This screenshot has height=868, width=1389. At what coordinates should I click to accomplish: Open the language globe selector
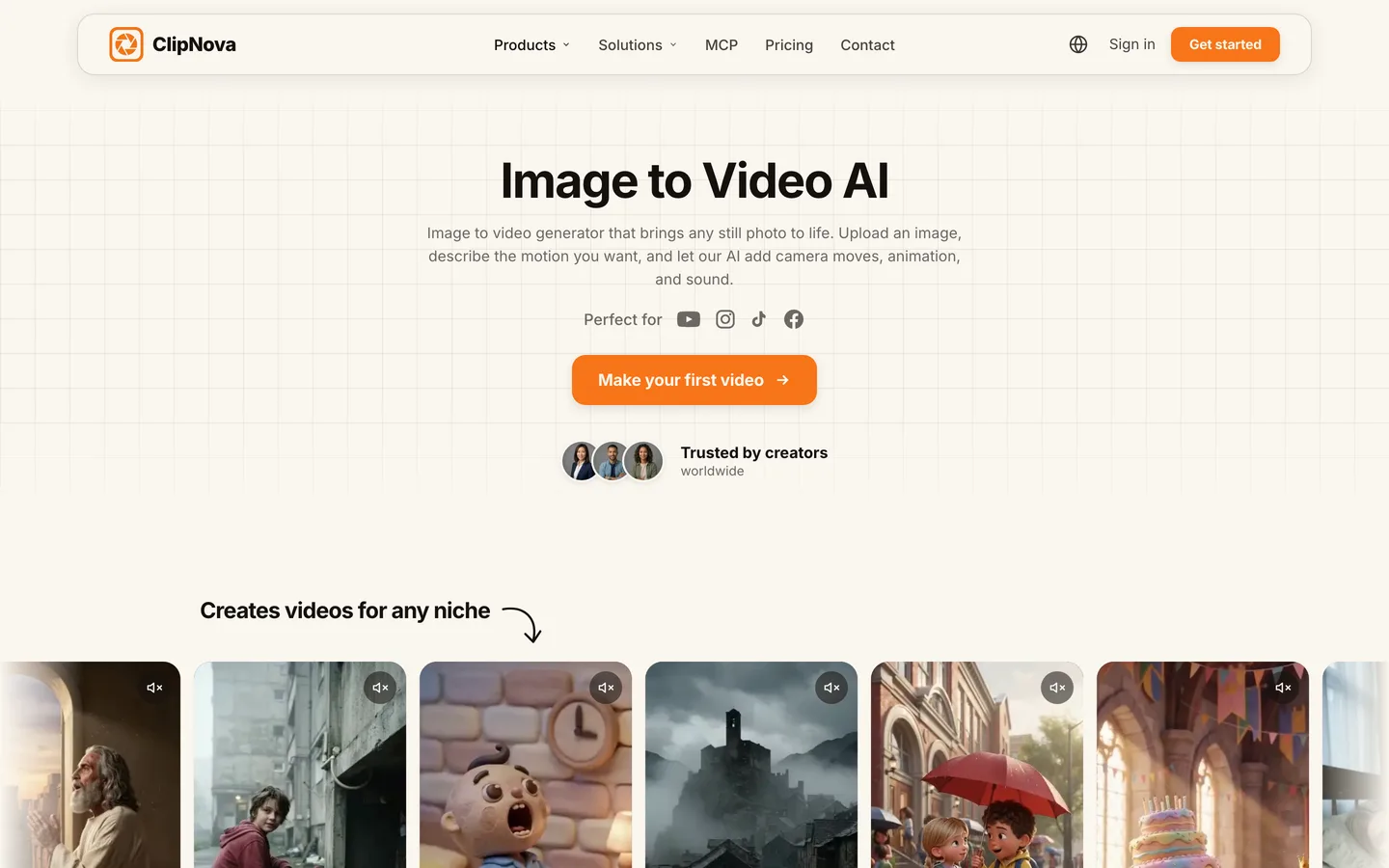(x=1078, y=44)
